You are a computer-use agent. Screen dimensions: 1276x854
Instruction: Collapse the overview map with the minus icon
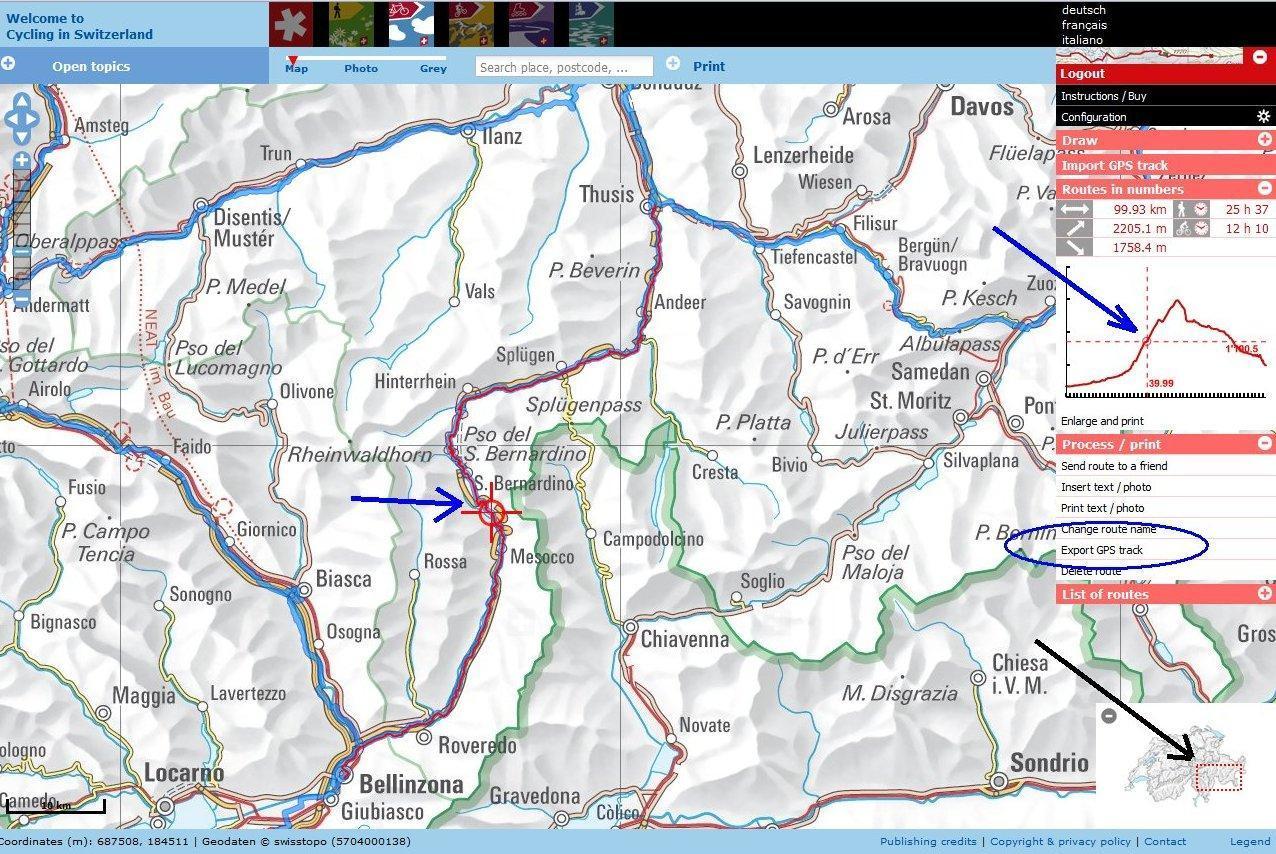click(x=1108, y=715)
